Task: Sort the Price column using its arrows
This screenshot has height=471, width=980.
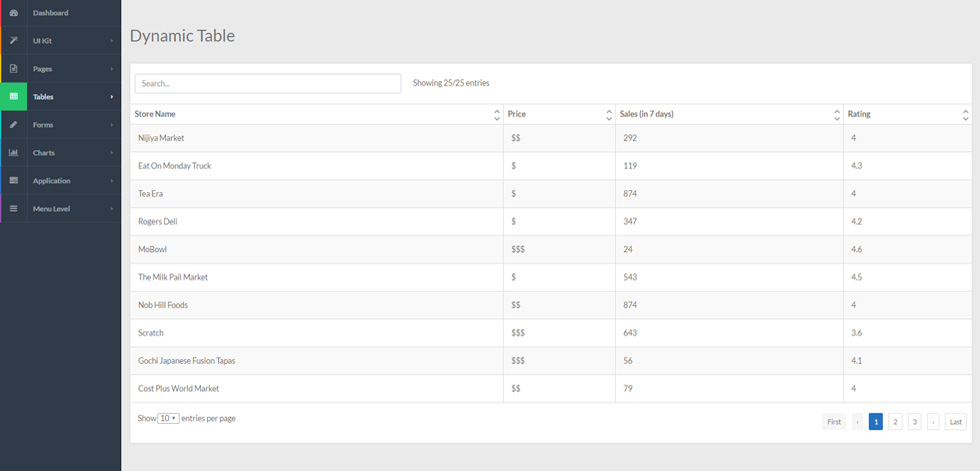Action: tap(609, 114)
